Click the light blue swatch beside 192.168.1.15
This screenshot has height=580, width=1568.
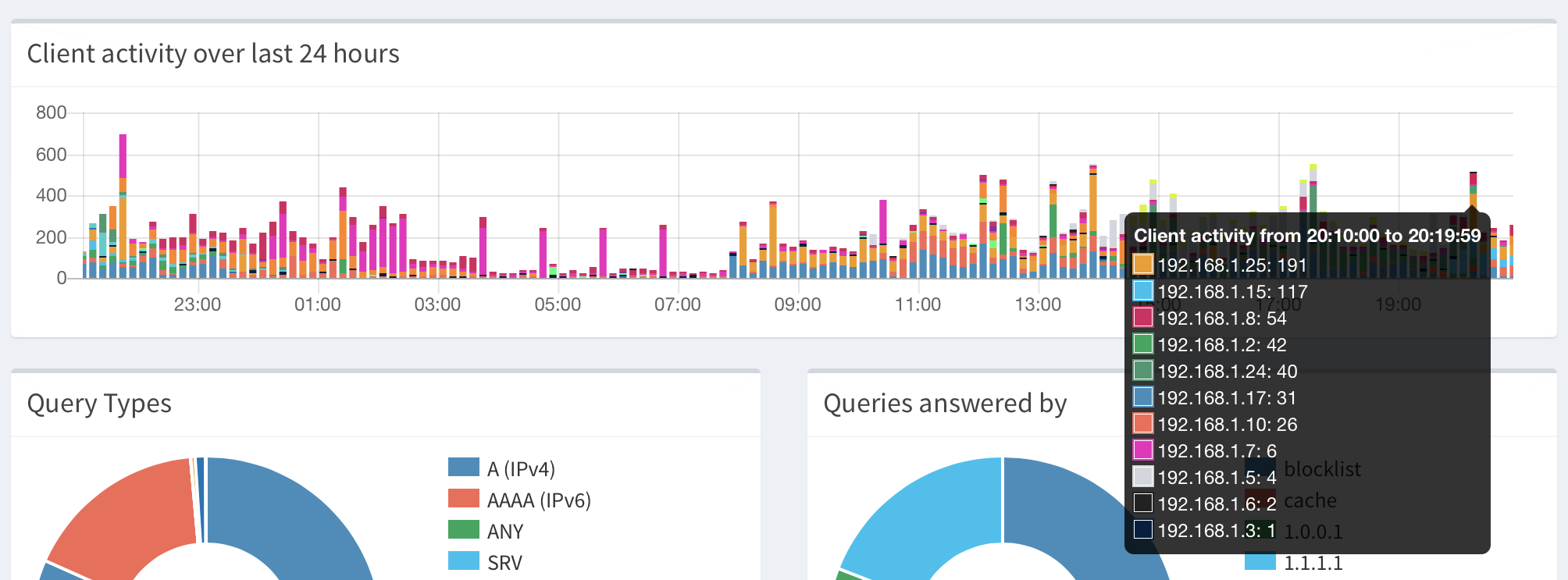[1143, 290]
